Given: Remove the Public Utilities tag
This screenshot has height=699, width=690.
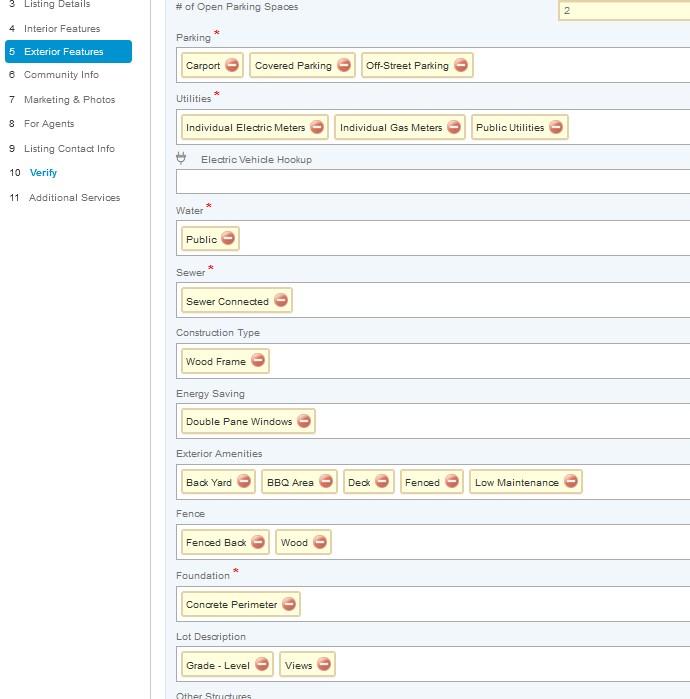Looking at the screenshot, I should pyautogui.click(x=556, y=127).
